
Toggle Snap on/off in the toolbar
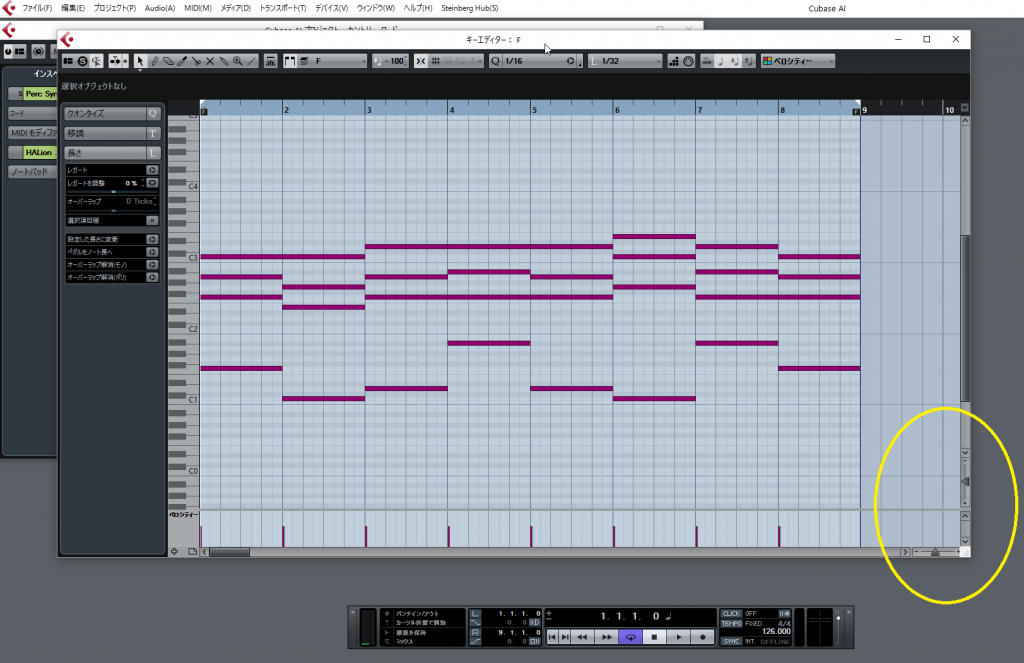(x=421, y=61)
